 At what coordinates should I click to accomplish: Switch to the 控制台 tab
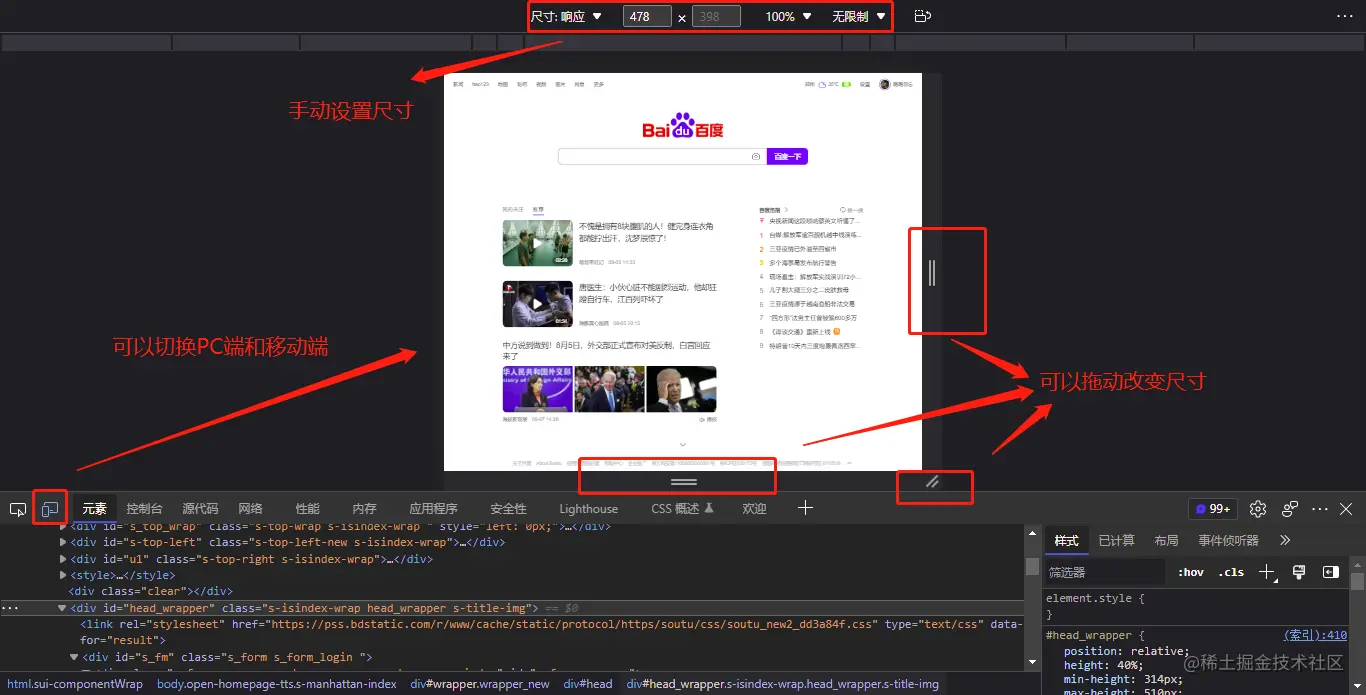144,509
